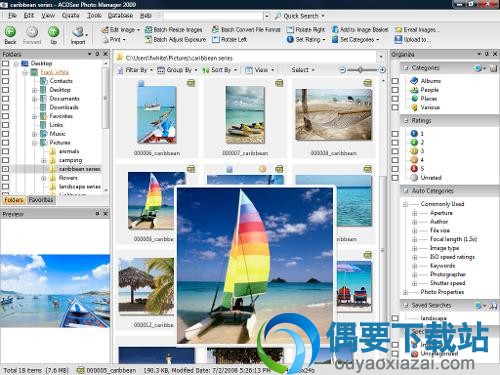Screen dimensions: 500x375
Task: Zoom in thumbnails with plus icon
Action: click(382, 70)
